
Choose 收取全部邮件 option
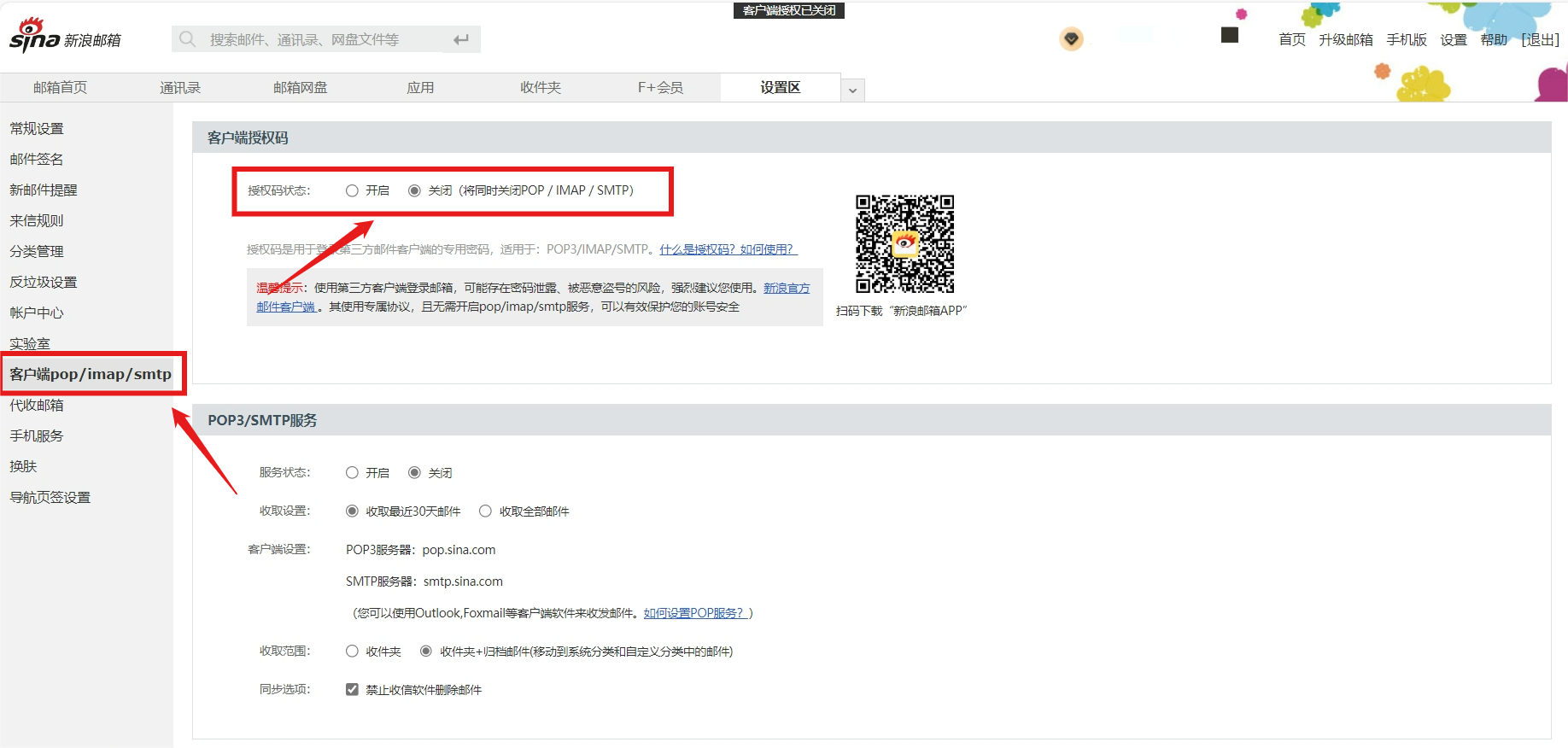pos(485,511)
